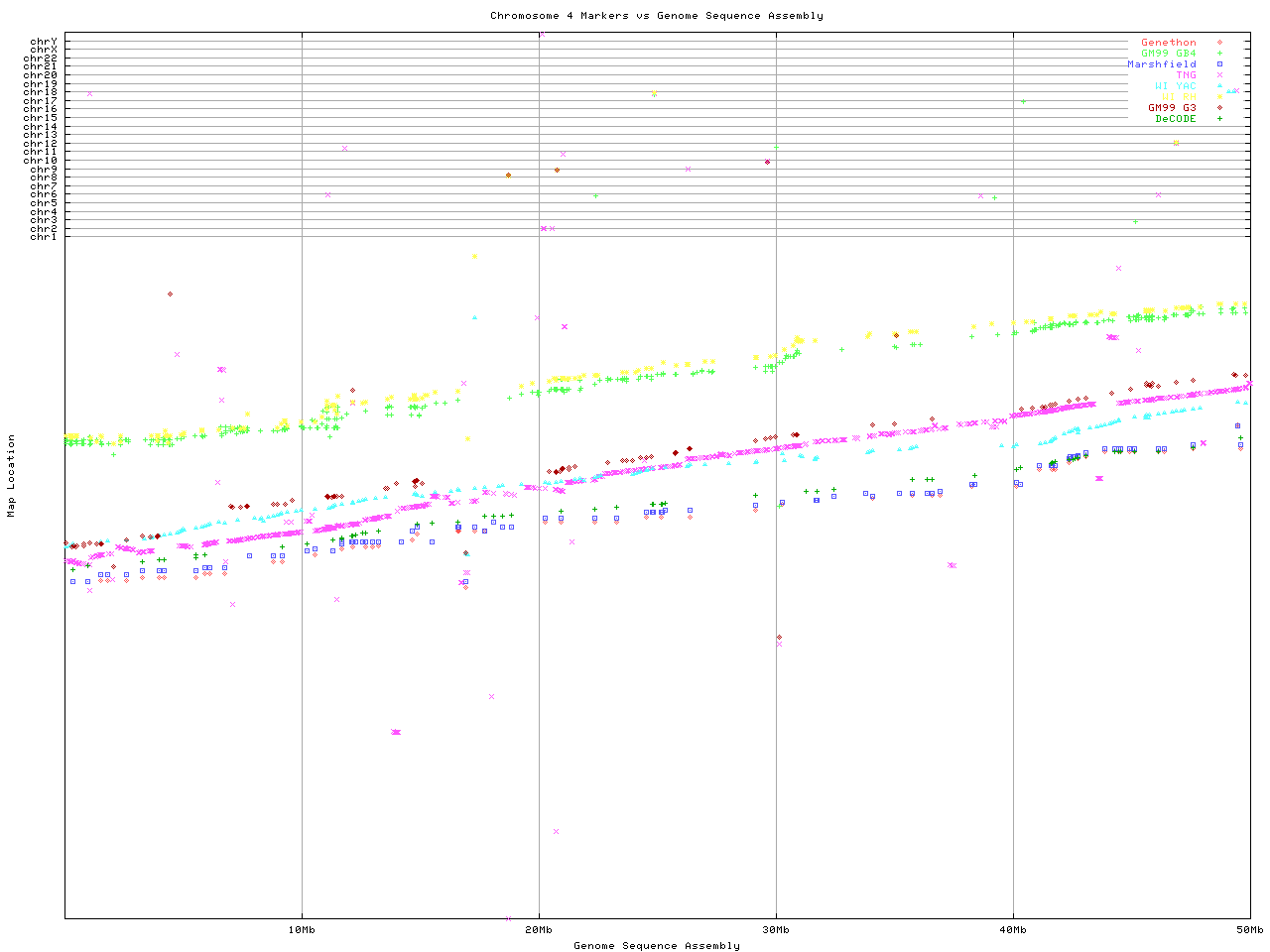Viewport: 1270px width, 952px height.
Task: Click the 40Mb tick label
Action: [1013, 930]
